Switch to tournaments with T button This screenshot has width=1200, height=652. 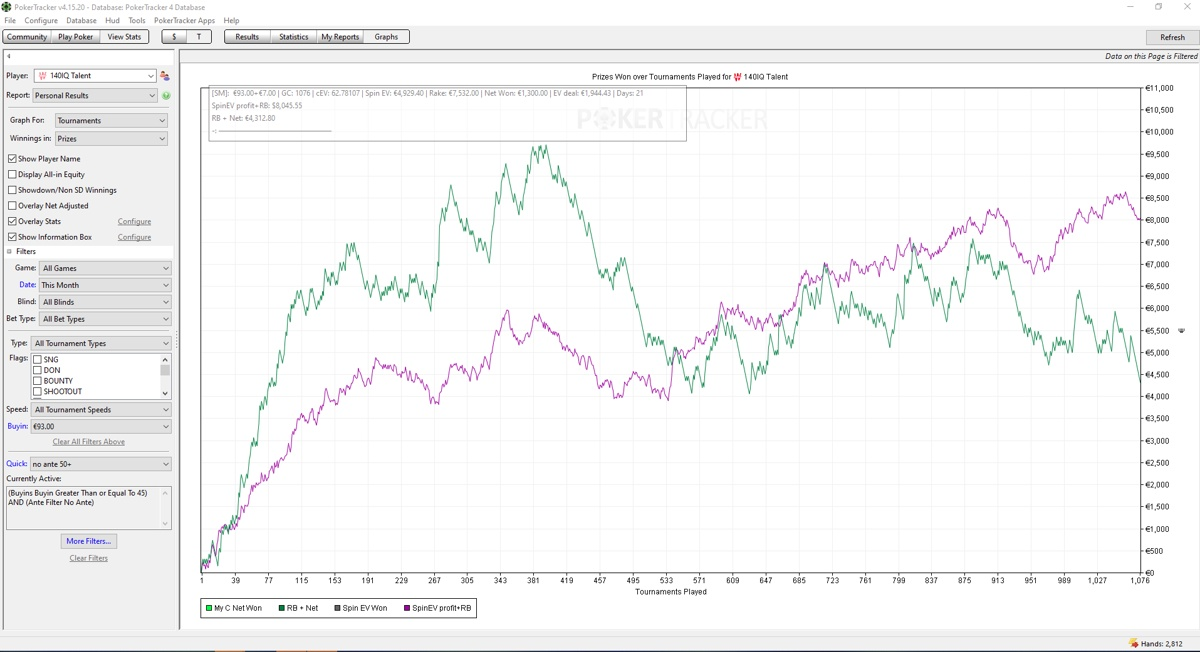(x=199, y=37)
